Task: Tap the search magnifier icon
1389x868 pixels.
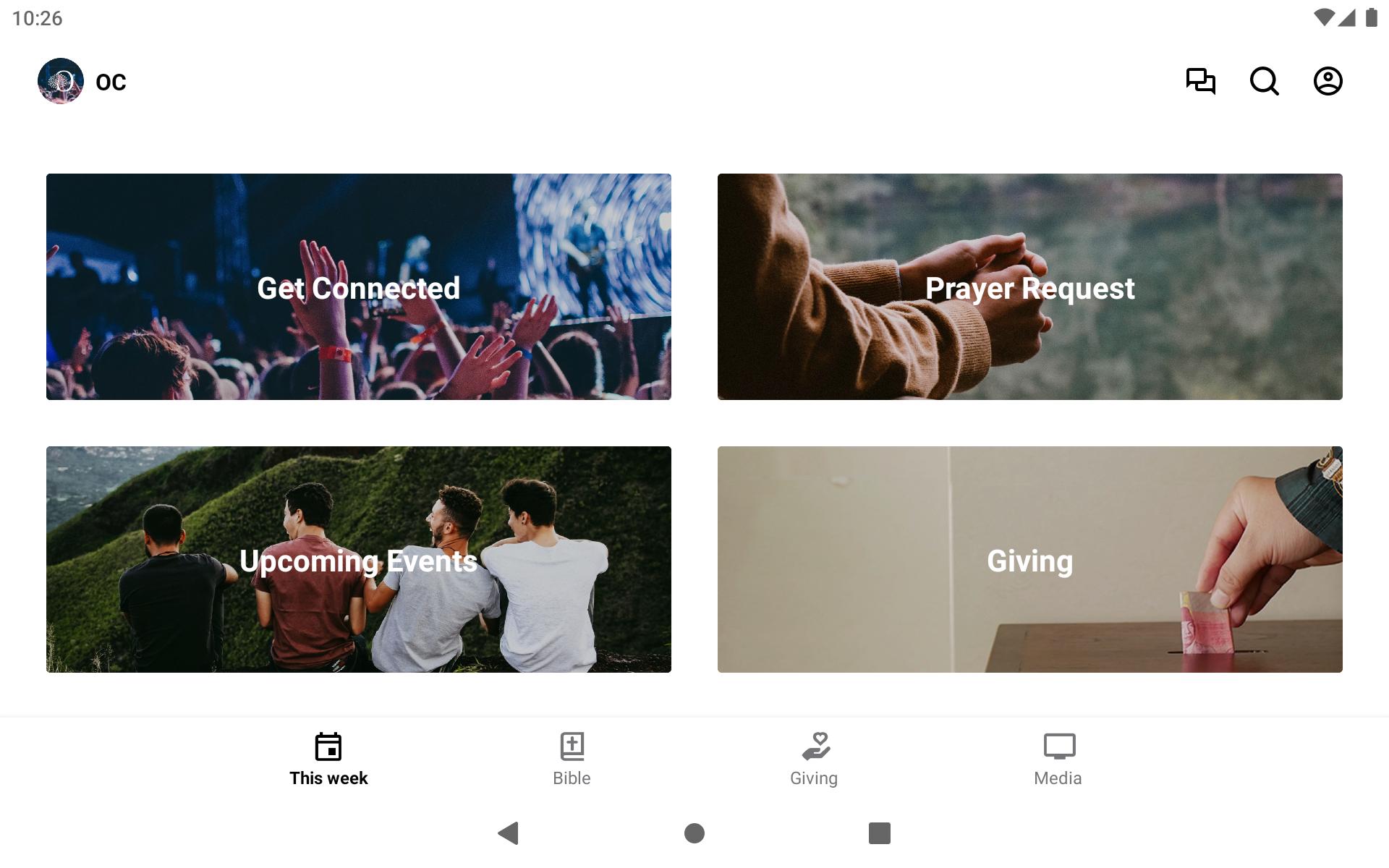Action: [x=1265, y=81]
